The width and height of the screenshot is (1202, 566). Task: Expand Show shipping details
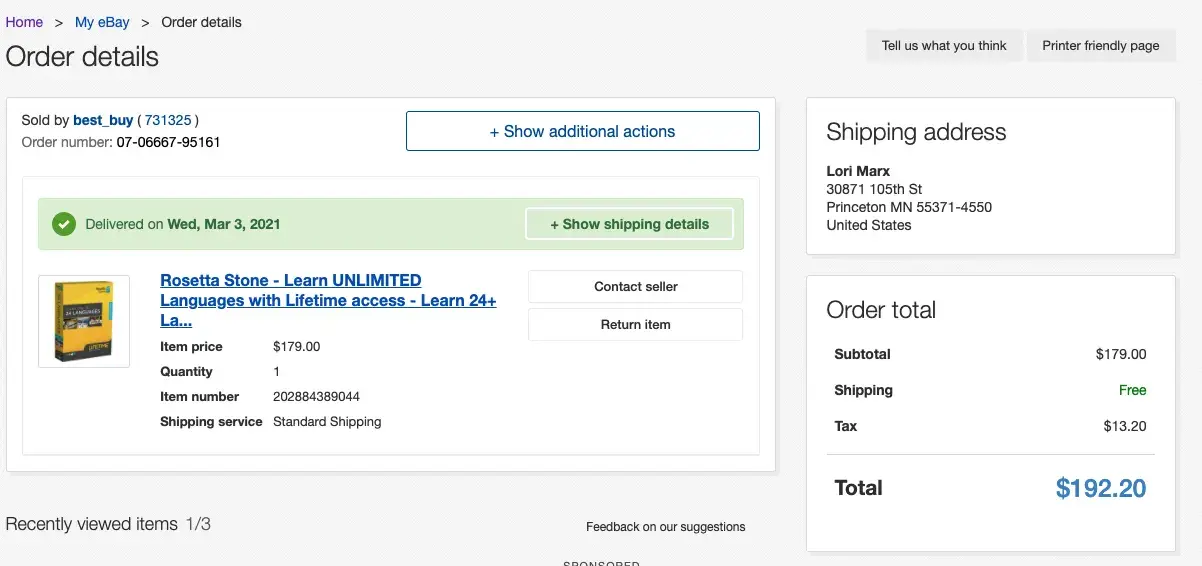(629, 224)
